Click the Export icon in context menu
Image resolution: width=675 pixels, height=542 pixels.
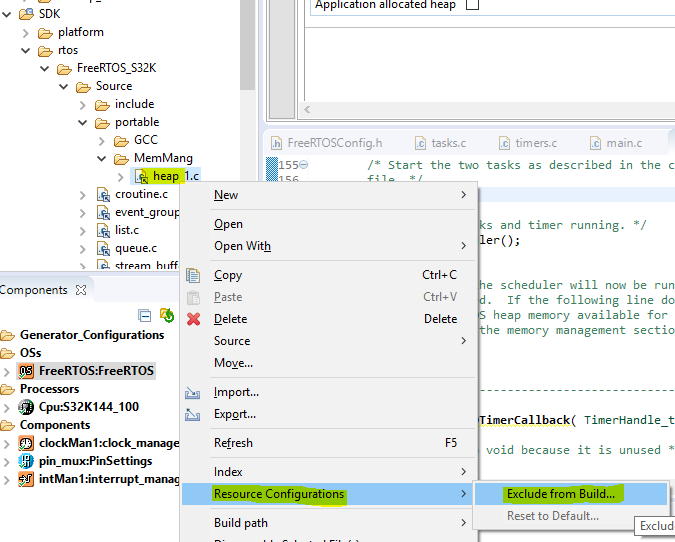(192, 415)
